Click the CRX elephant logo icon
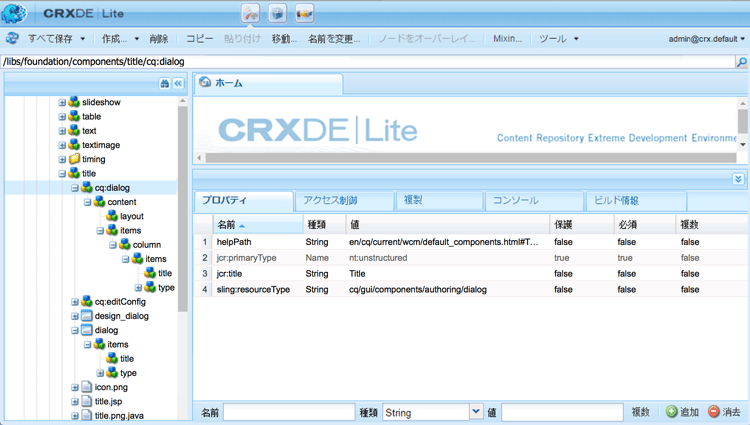The width and height of the screenshot is (750, 425). point(13,13)
